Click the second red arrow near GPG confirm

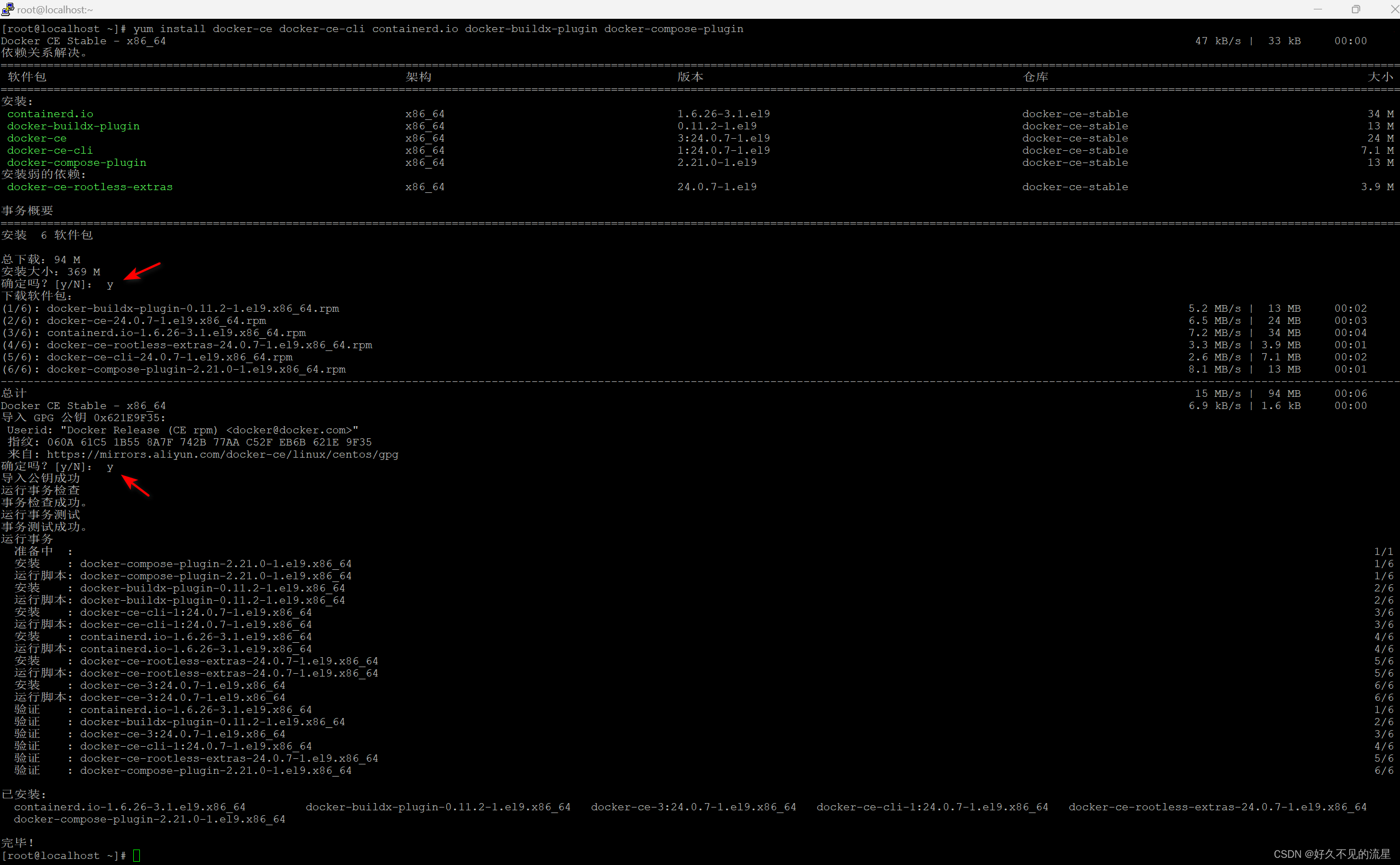point(135,485)
